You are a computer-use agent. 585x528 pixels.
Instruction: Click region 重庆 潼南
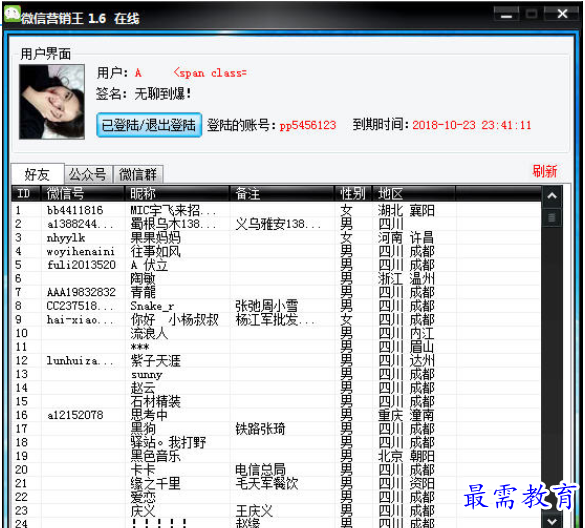[406, 415]
